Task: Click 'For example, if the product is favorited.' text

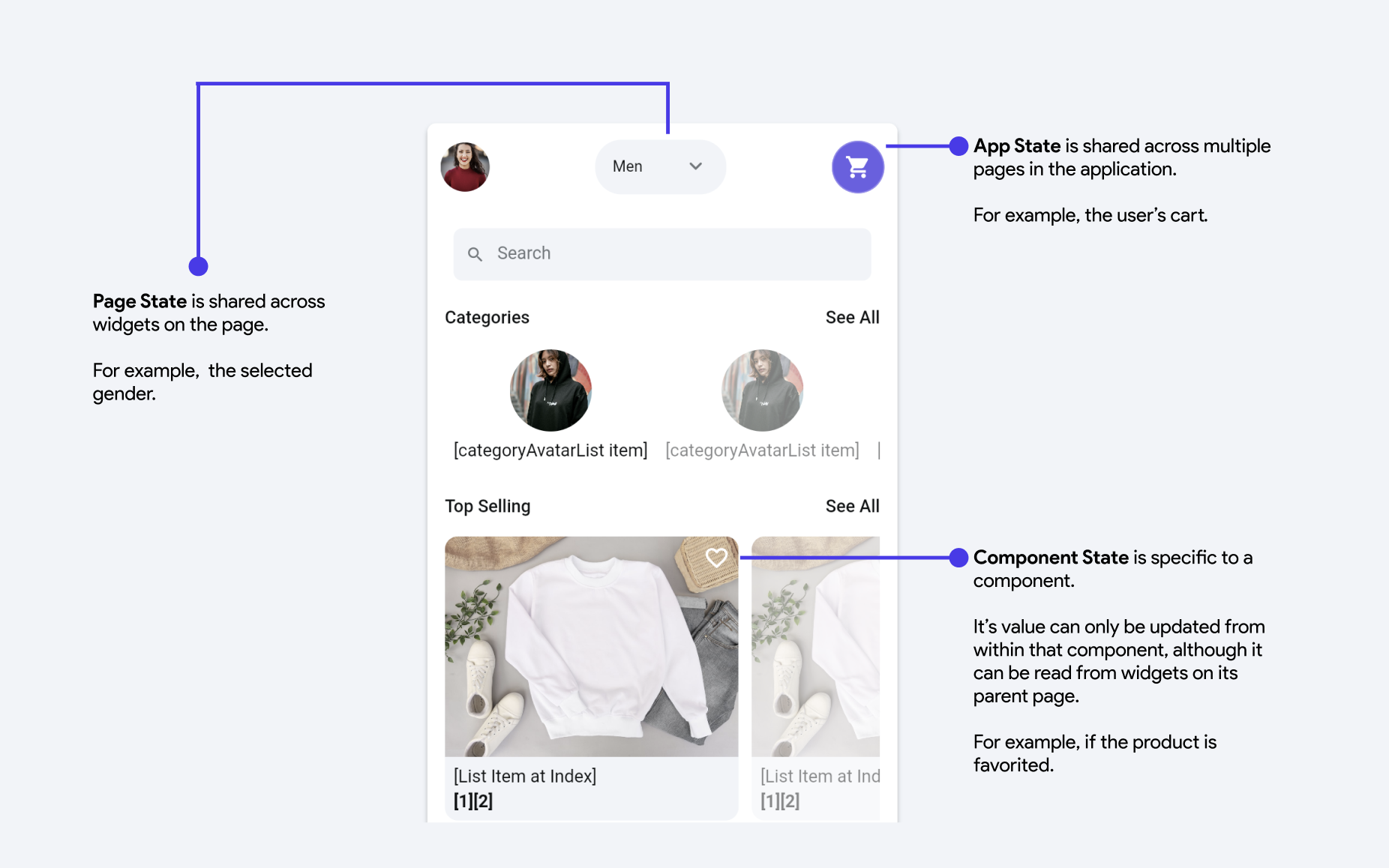Action: point(1095,753)
